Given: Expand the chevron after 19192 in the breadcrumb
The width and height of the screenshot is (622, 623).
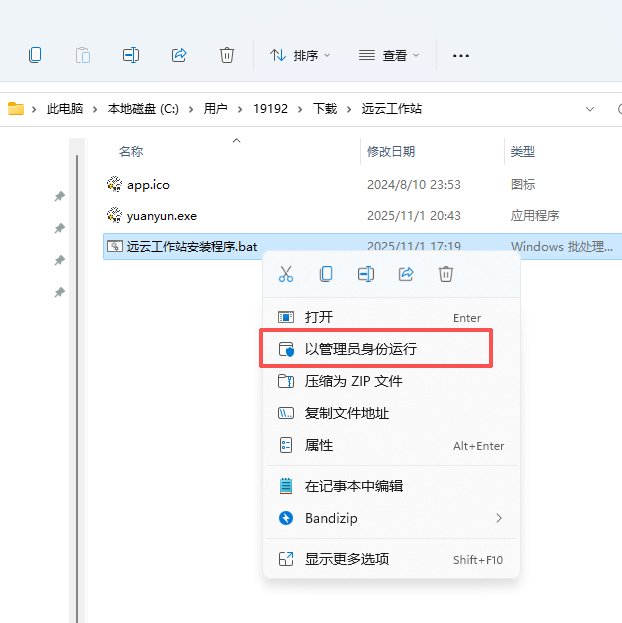Looking at the screenshot, I should (300, 109).
